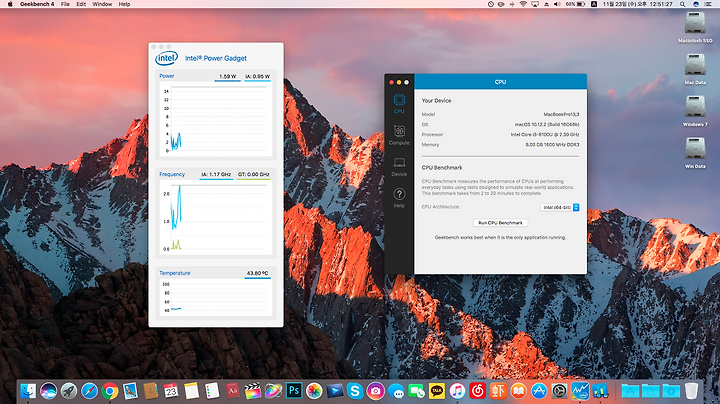Click the Intel logo in Power Gadget
This screenshot has height=404, width=720.
pos(166,58)
